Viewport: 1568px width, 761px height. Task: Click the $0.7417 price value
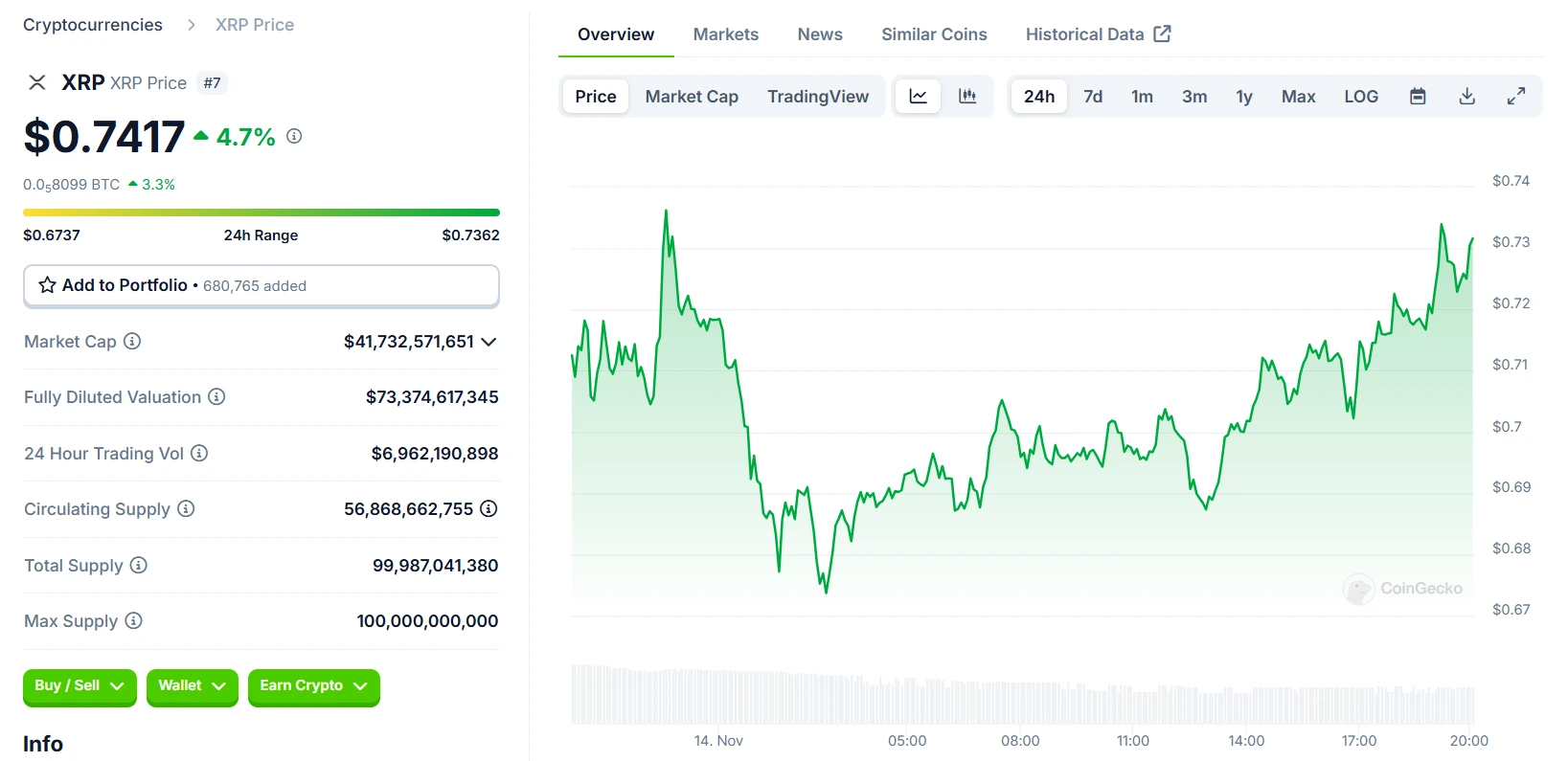[x=104, y=137]
